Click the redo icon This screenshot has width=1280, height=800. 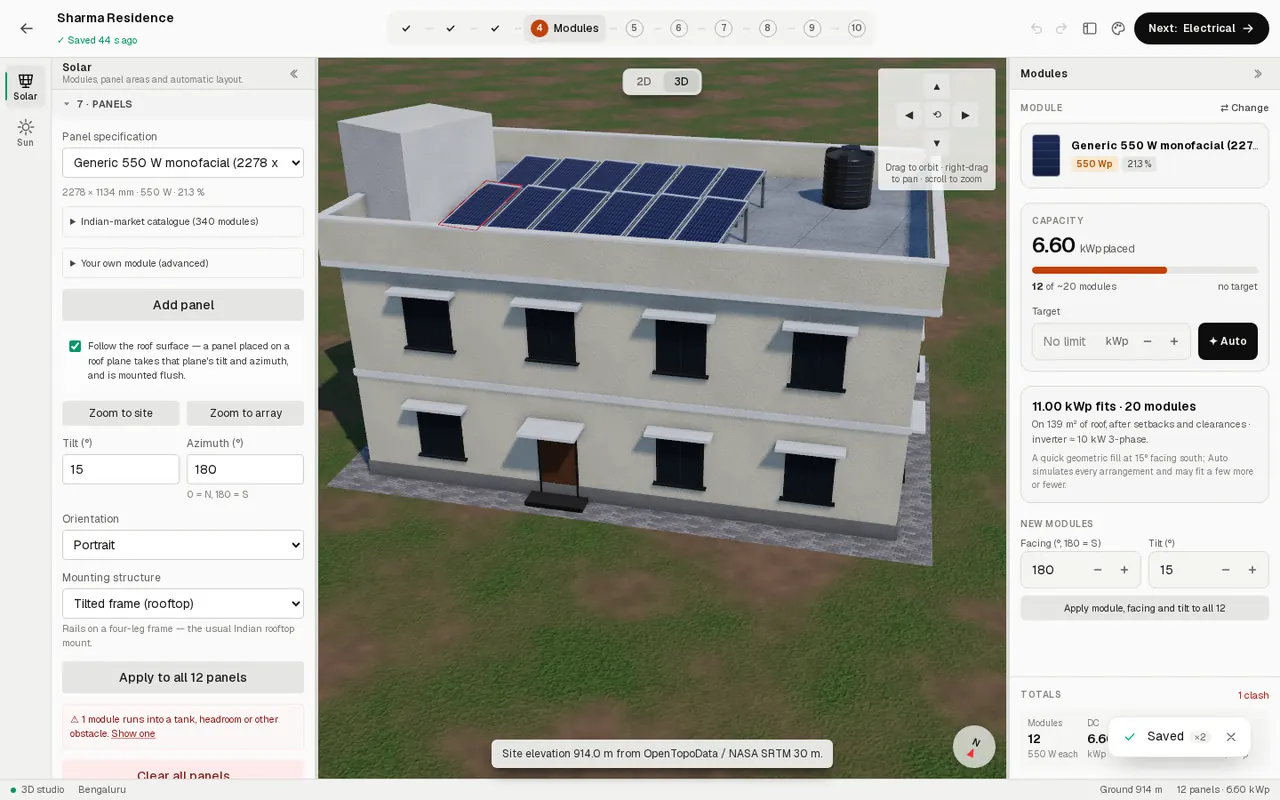(x=1062, y=29)
